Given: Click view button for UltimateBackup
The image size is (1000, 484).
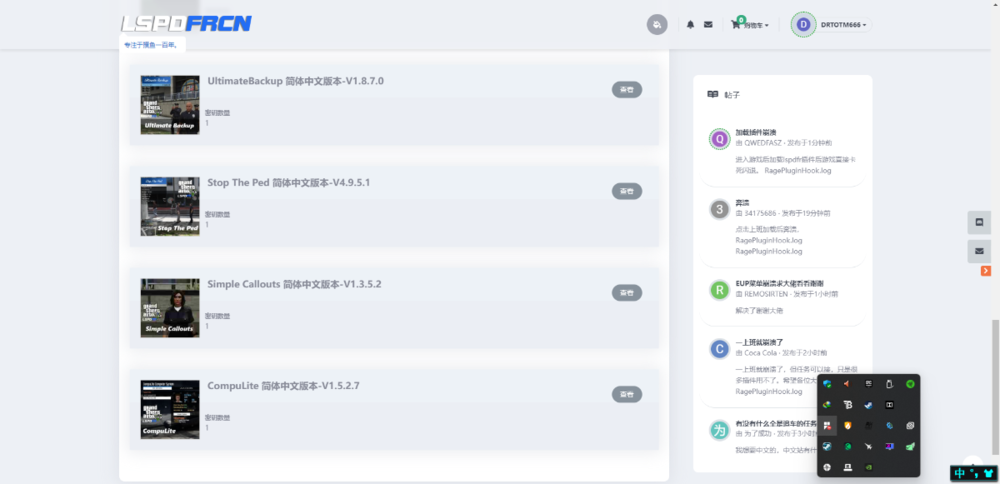Looking at the screenshot, I should (626, 90).
